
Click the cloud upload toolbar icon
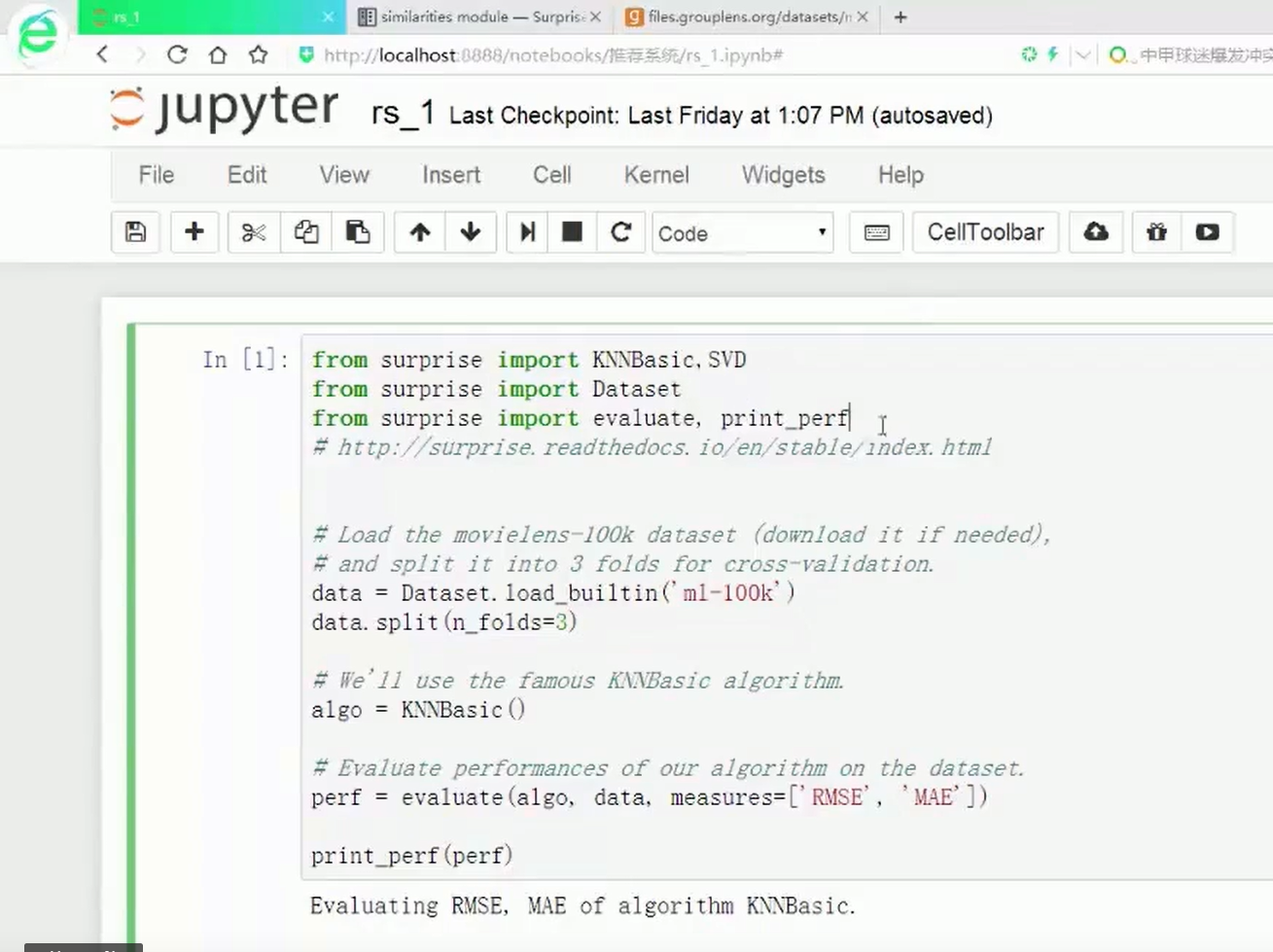[x=1096, y=232]
